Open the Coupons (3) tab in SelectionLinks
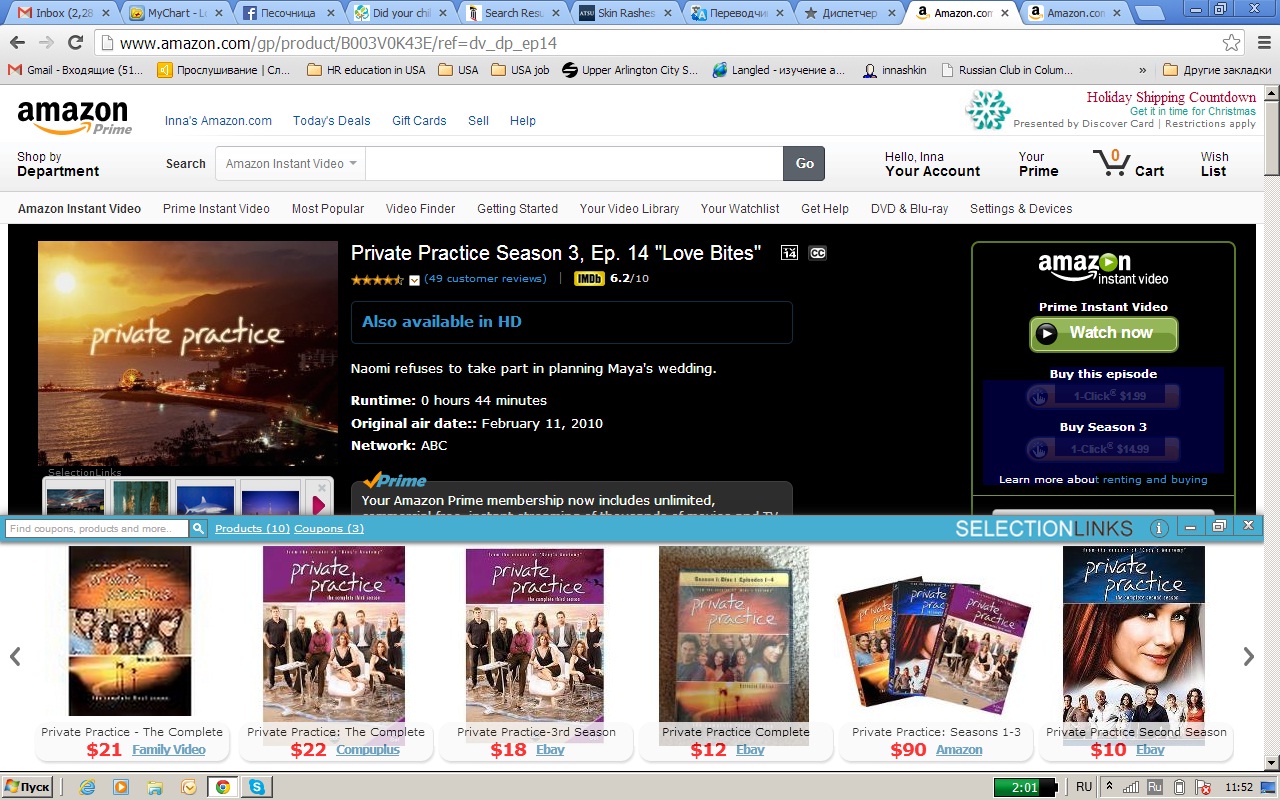The image size is (1280, 800). [x=328, y=528]
